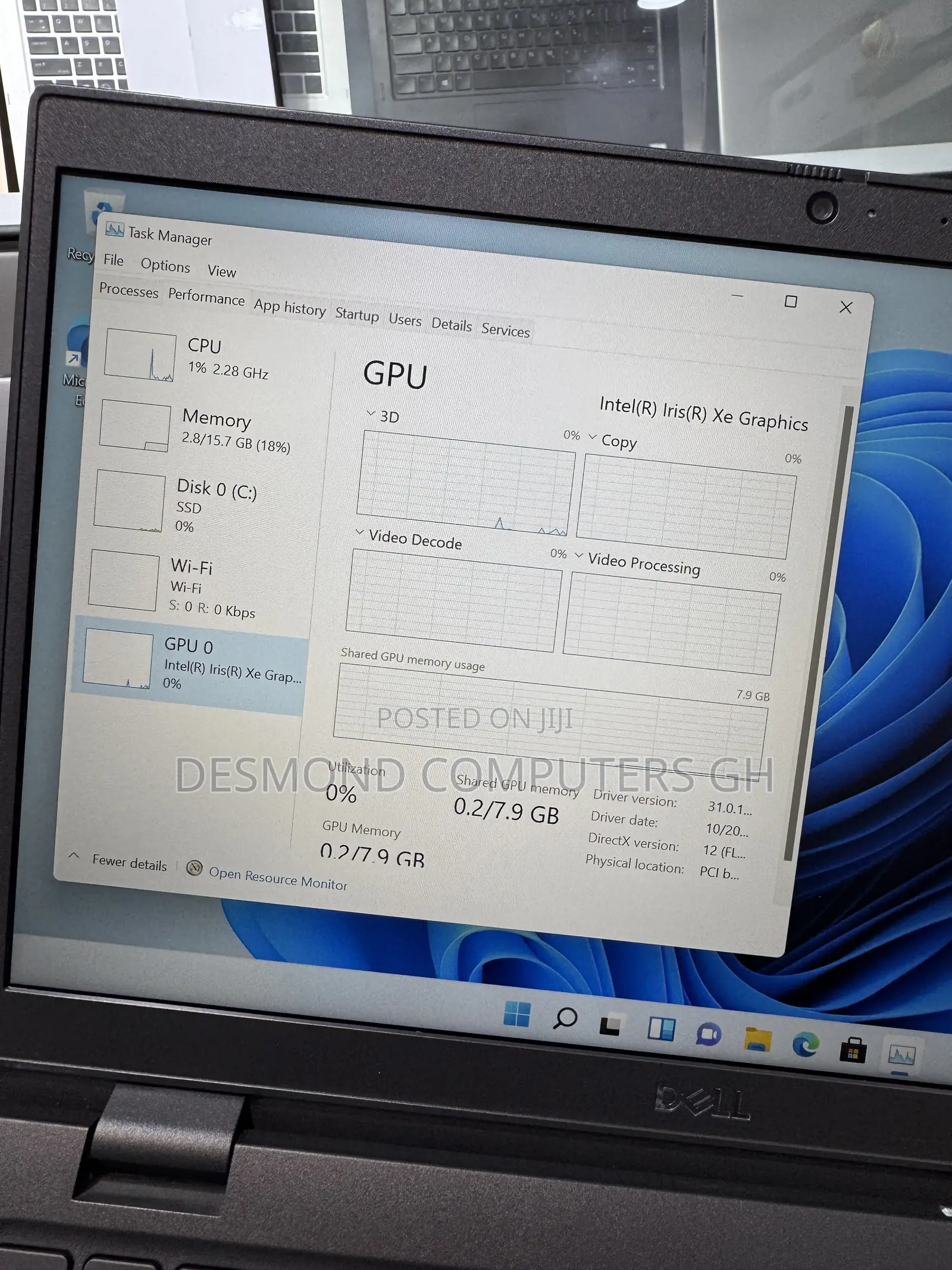952x1270 pixels.
Task: Minimize the Task Manager window
Action: coord(737,296)
